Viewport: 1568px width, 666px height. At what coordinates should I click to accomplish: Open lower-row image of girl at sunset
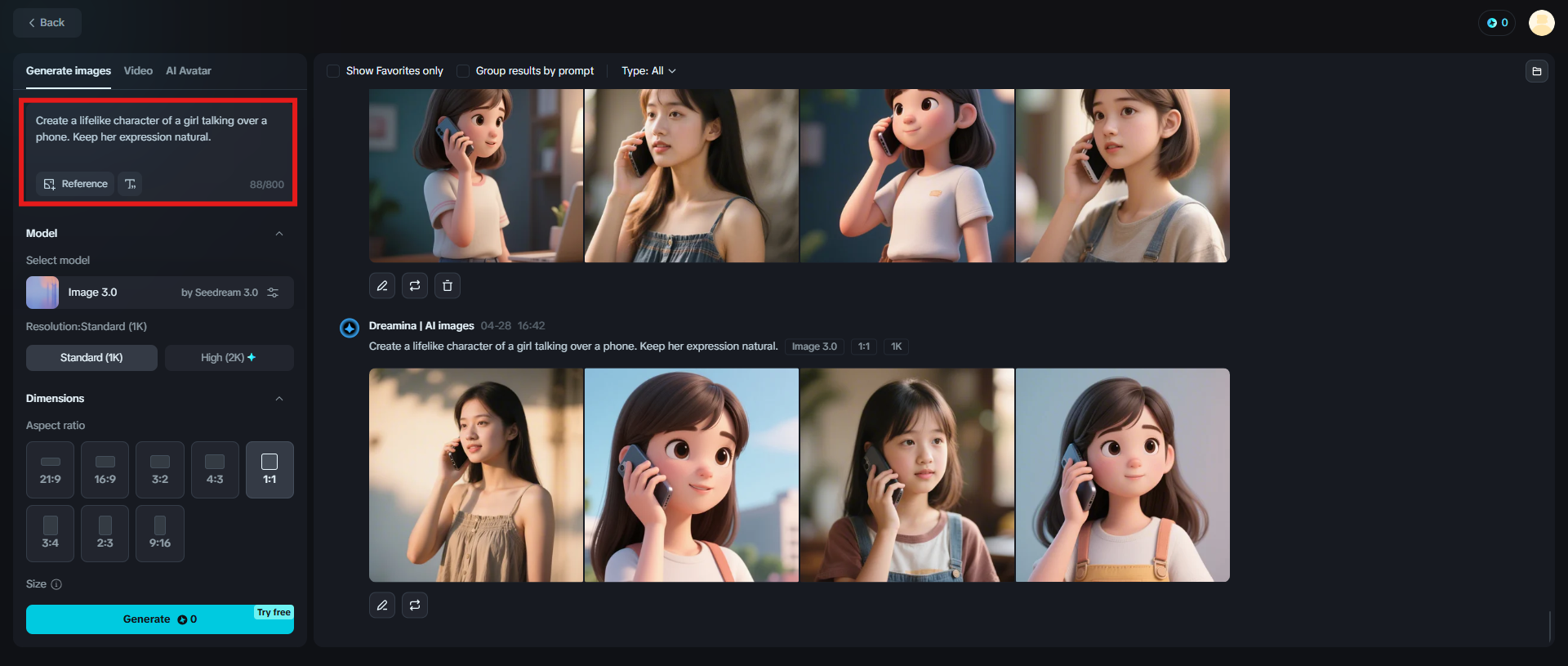(x=476, y=476)
